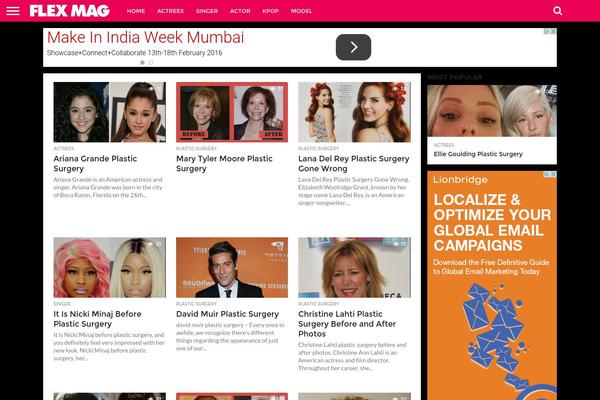600x400 pixels.
Task: Open Christine Lahti Plastic Surgery article title
Action: click(347, 324)
